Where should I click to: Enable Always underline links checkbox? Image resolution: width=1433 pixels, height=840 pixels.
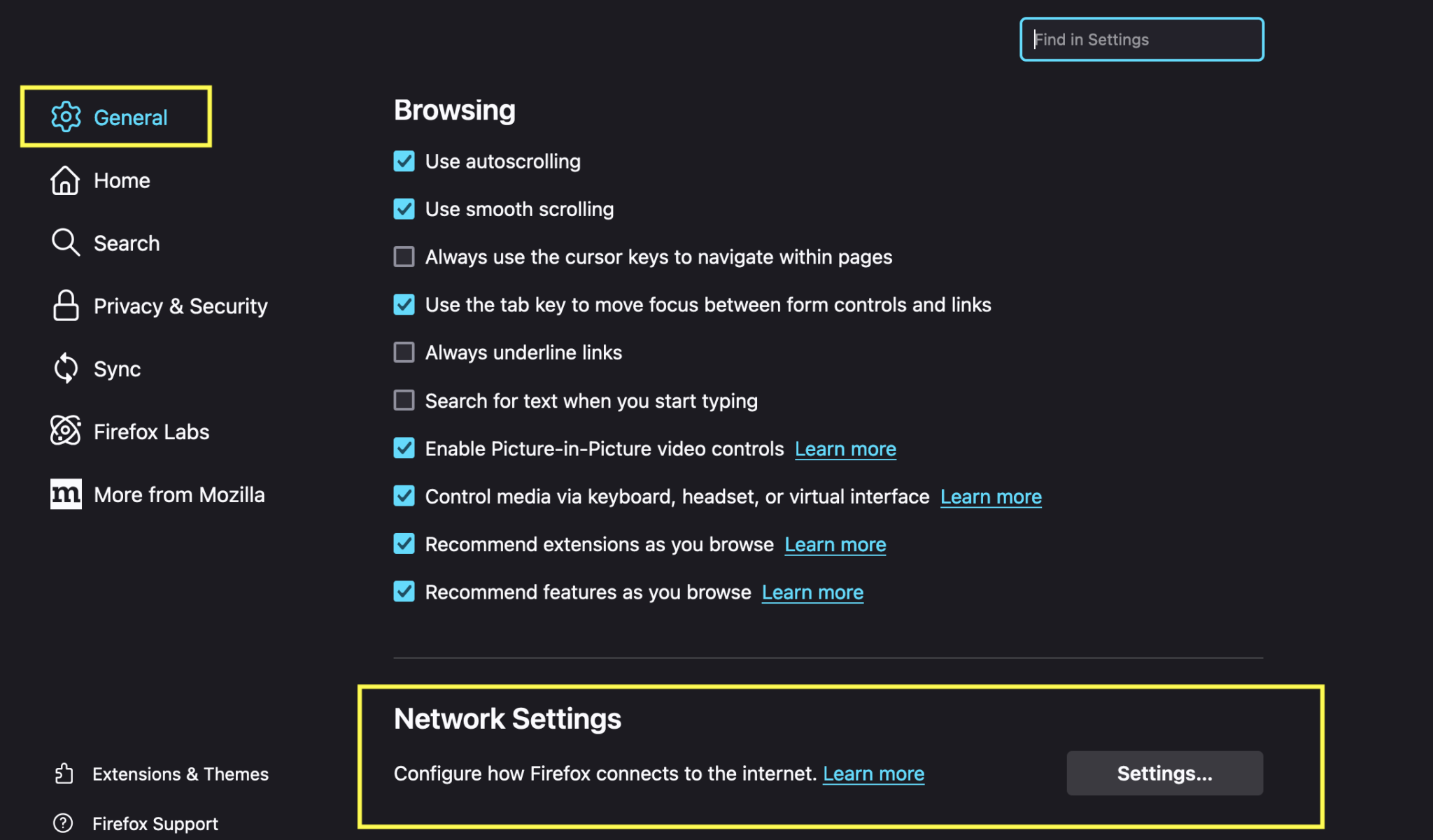404,353
